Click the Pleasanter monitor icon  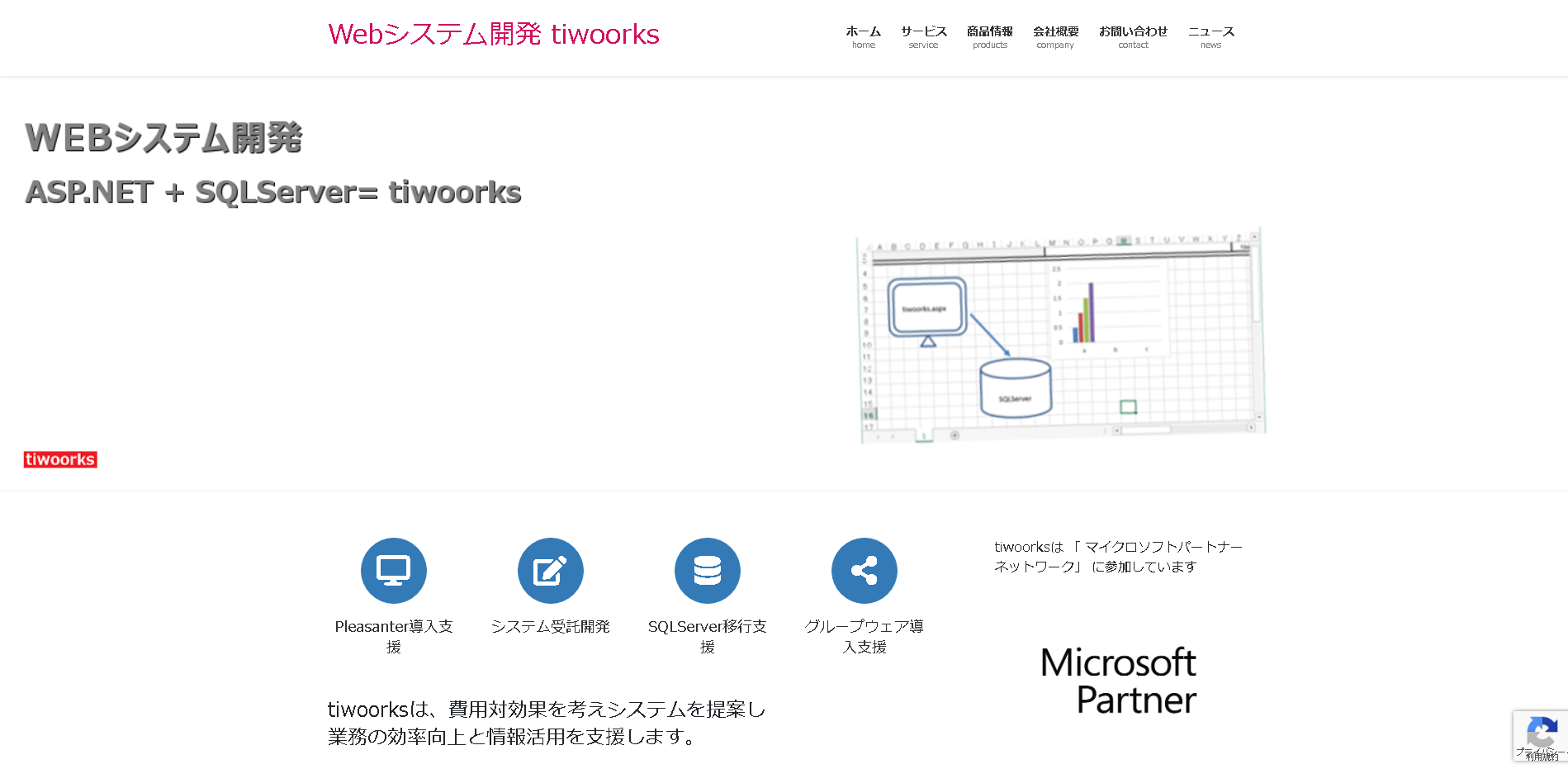pos(393,571)
